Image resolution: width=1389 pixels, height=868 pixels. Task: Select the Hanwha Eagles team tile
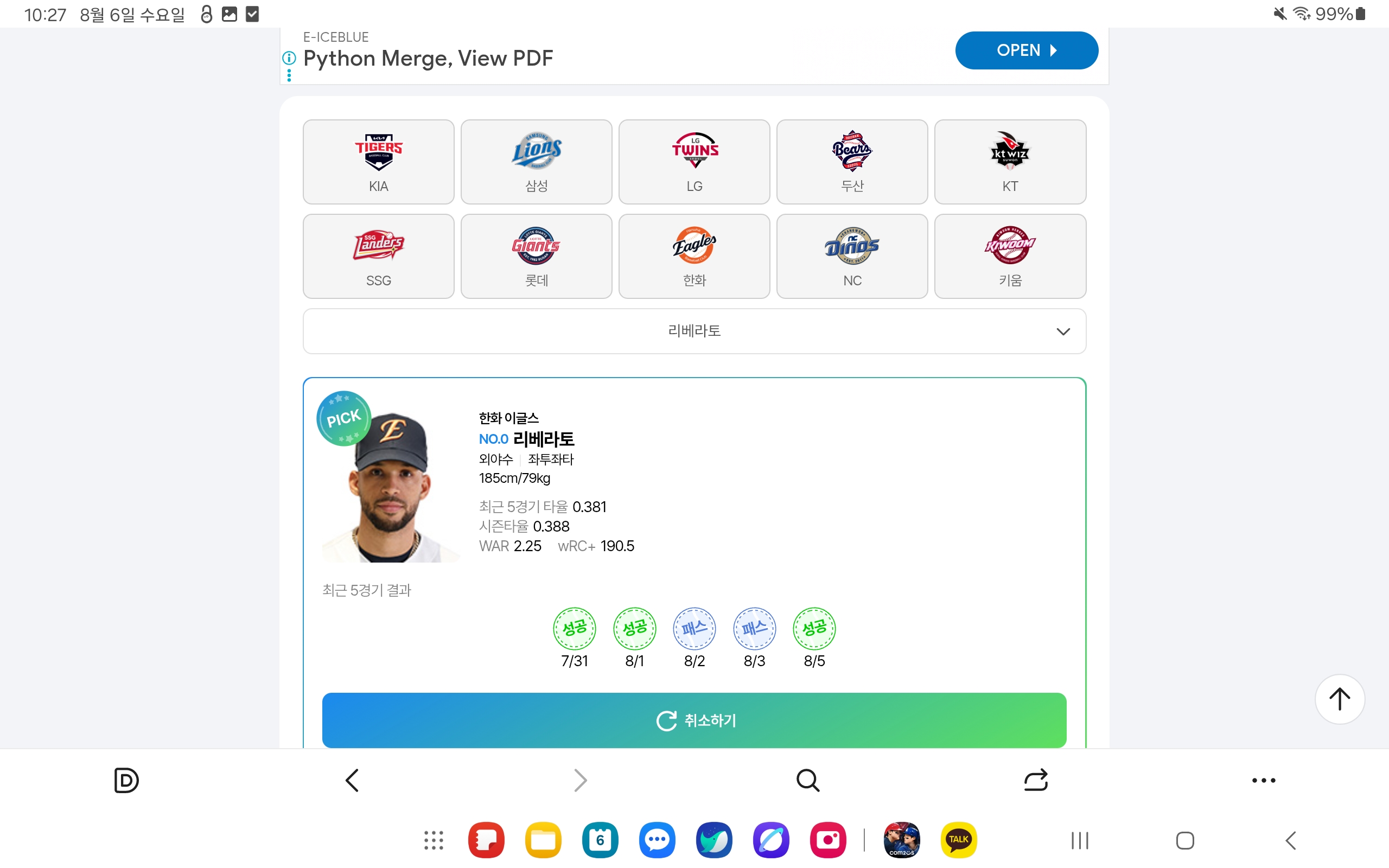click(694, 256)
